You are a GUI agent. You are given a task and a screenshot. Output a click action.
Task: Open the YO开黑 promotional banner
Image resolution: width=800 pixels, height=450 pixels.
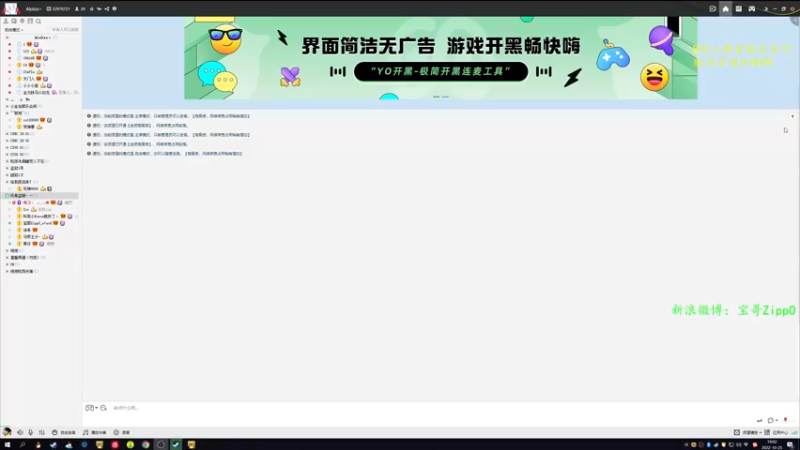(441, 58)
